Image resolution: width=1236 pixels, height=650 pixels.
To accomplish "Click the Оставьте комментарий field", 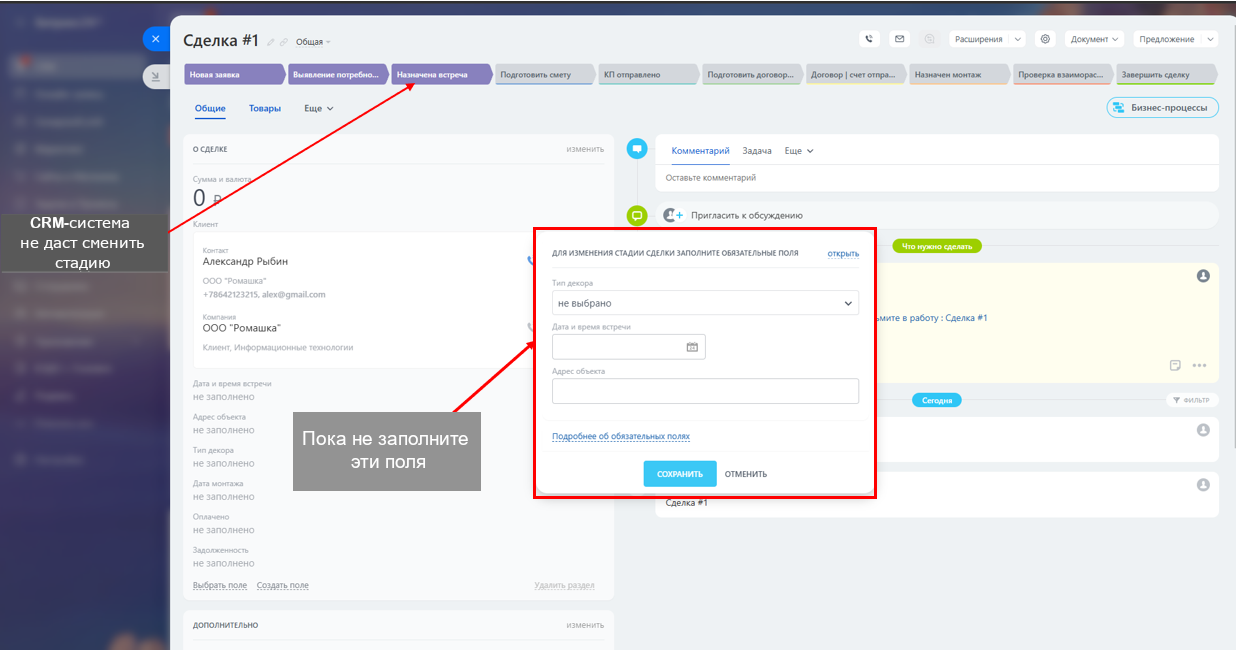I will pos(939,178).
